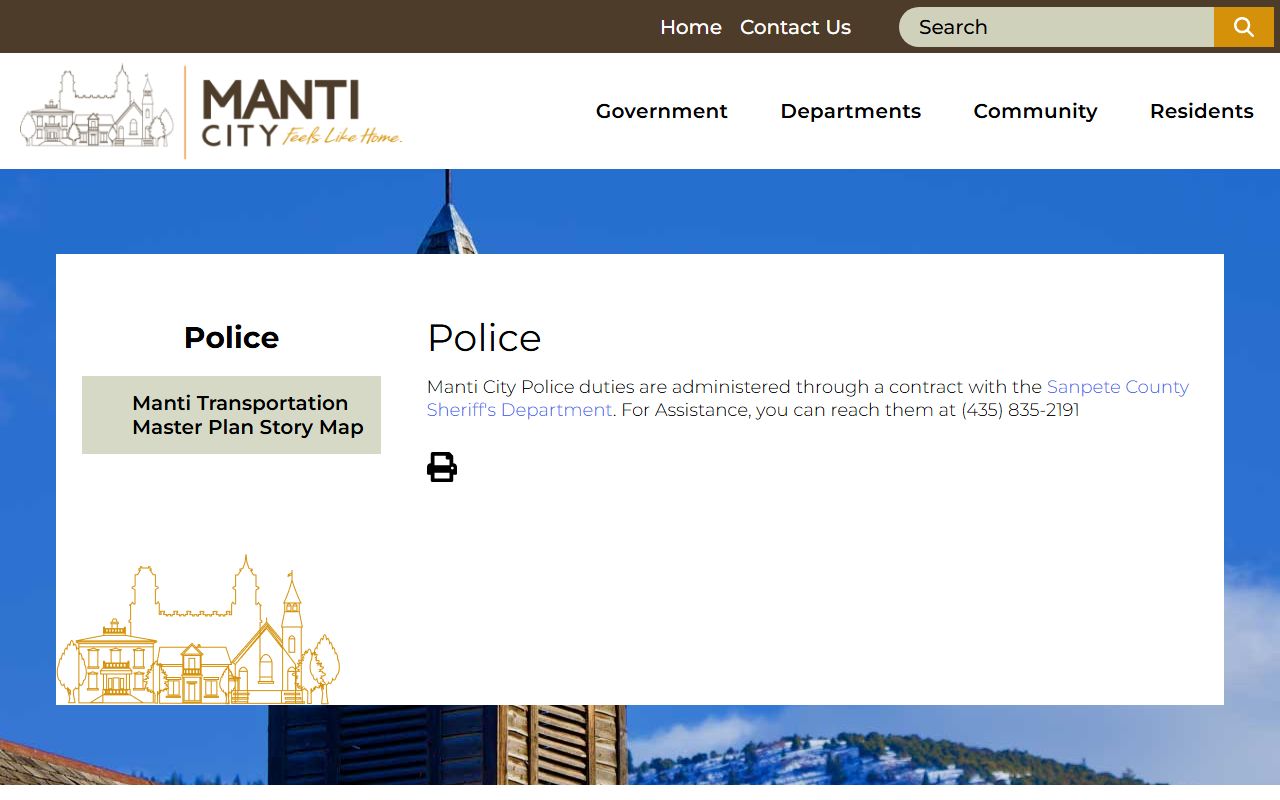The height and width of the screenshot is (800, 1280).
Task: Click the main Police page title
Action: [x=484, y=338]
